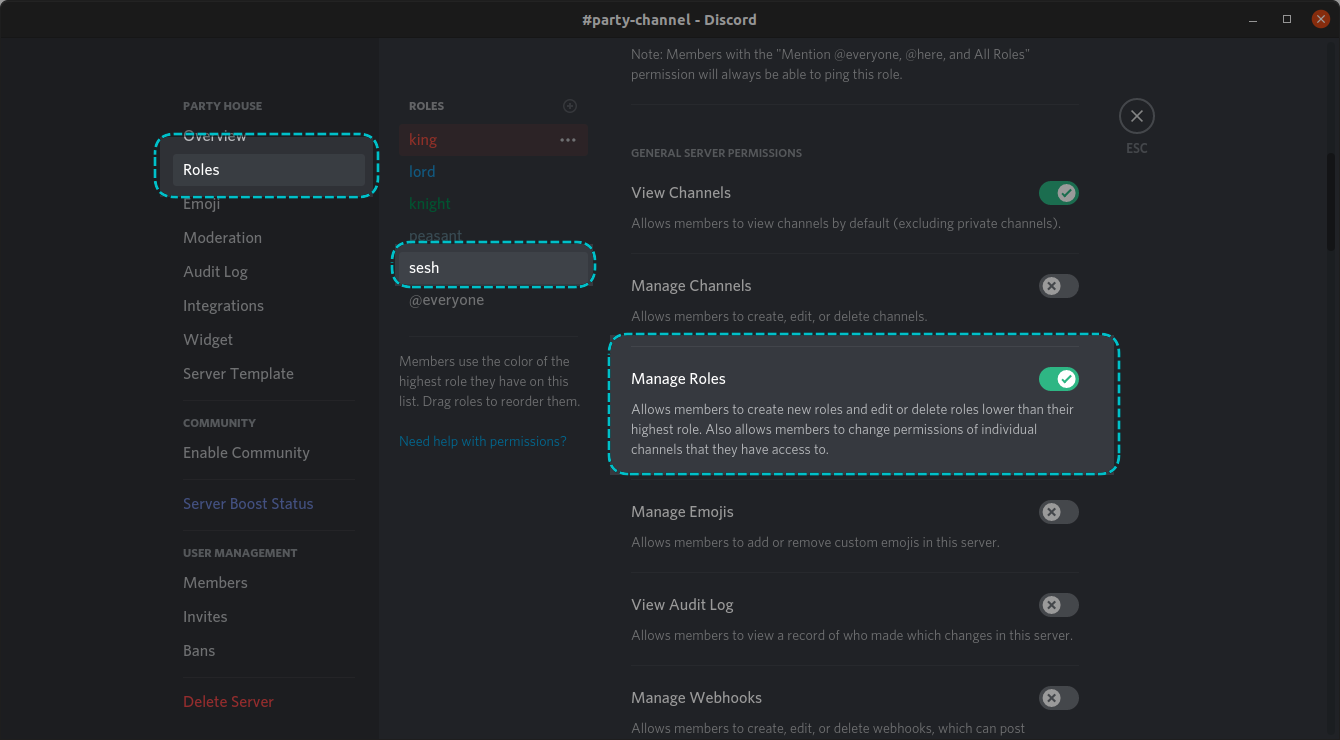
Task: Choose the @everyone role
Action: click(446, 300)
